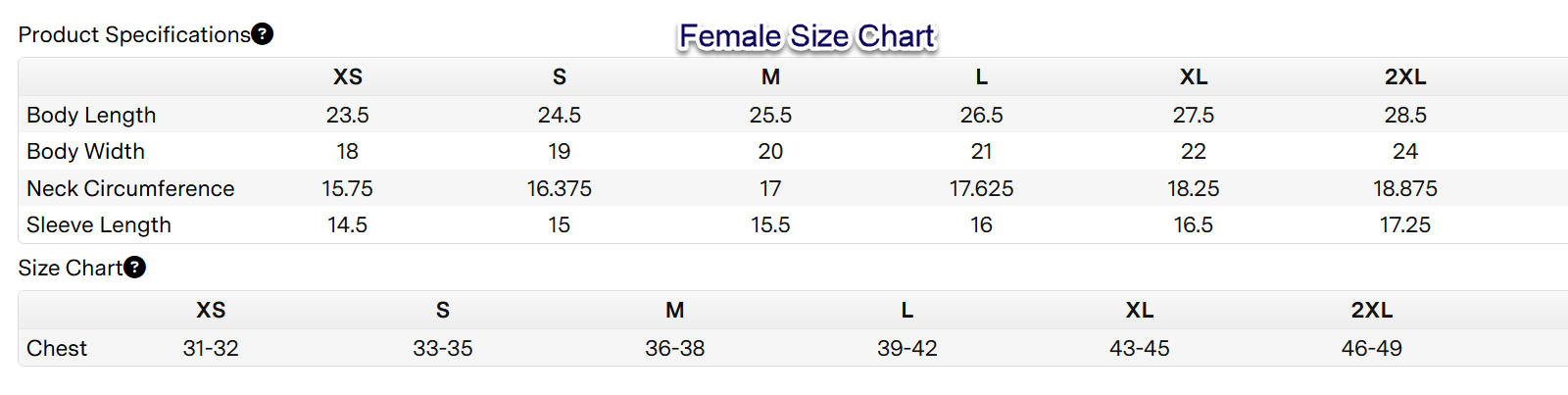Click the Sleeve Length row label
The width and height of the screenshot is (1568, 395).
99,225
